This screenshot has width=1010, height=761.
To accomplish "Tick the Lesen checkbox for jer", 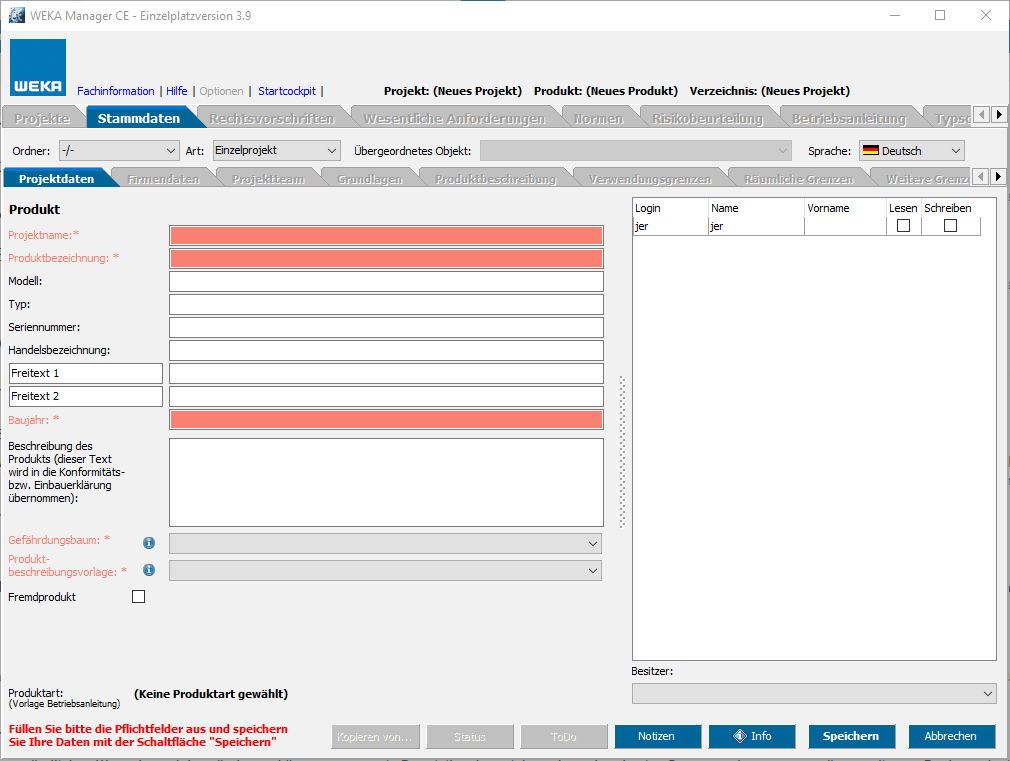I will pyautogui.click(x=903, y=226).
